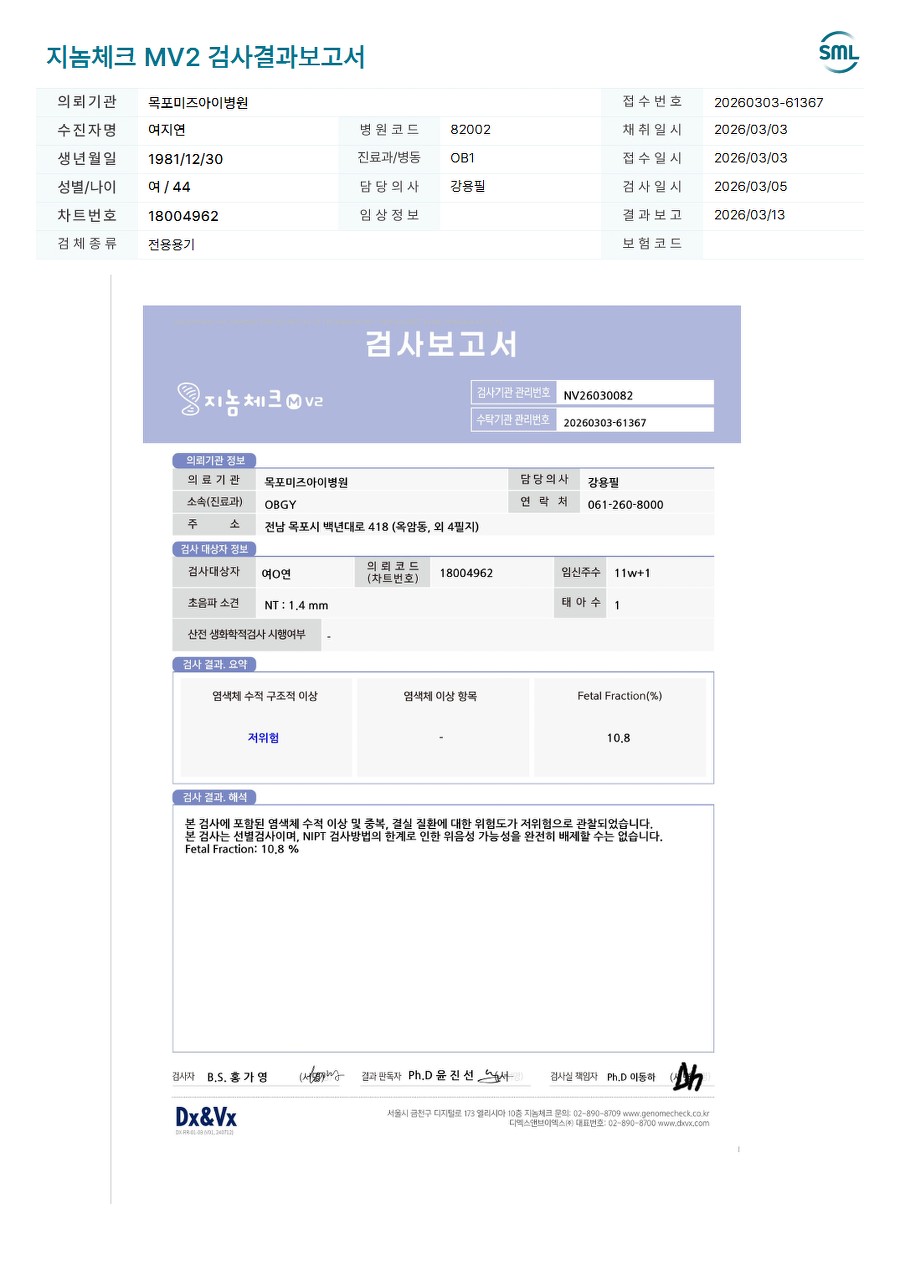Select the 연락처 number 061-260-8000
The width and height of the screenshot is (900, 1271).
pyautogui.click(x=625, y=505)
